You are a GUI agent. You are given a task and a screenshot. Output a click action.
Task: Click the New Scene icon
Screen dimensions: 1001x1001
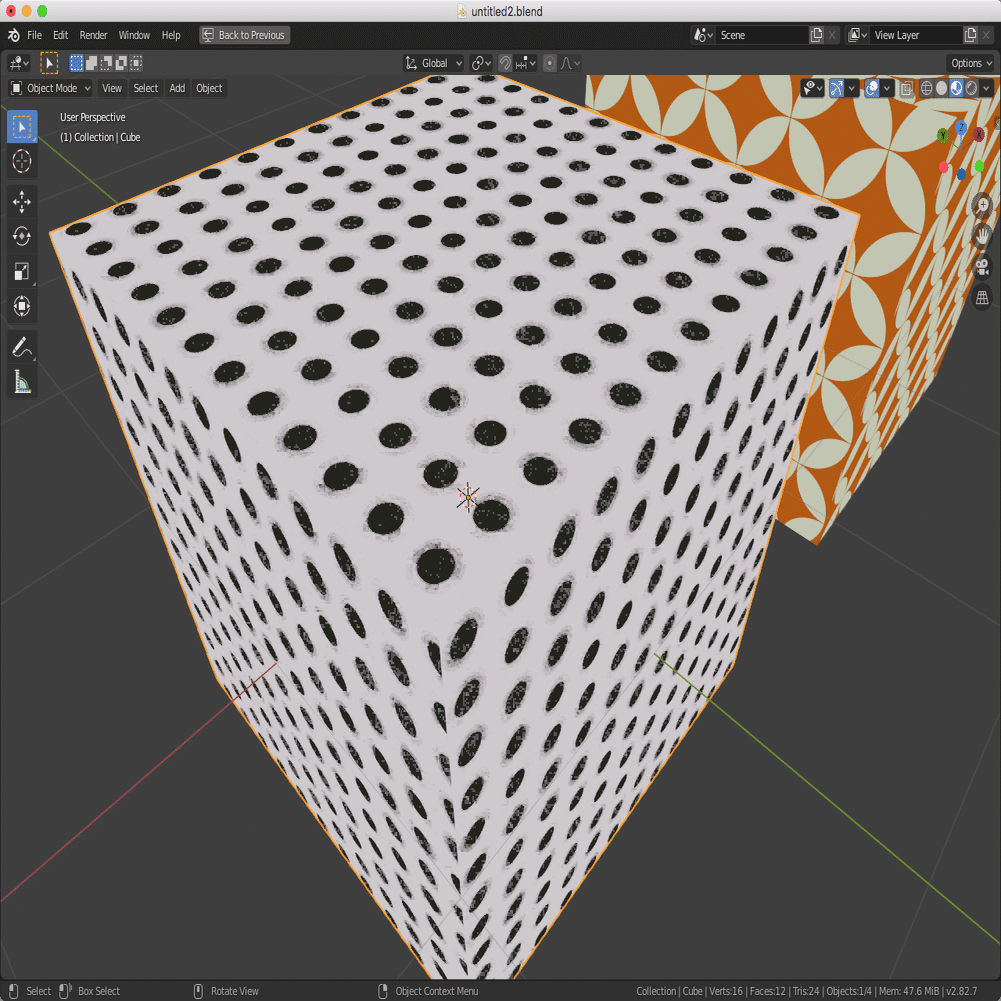pos(817,35)
